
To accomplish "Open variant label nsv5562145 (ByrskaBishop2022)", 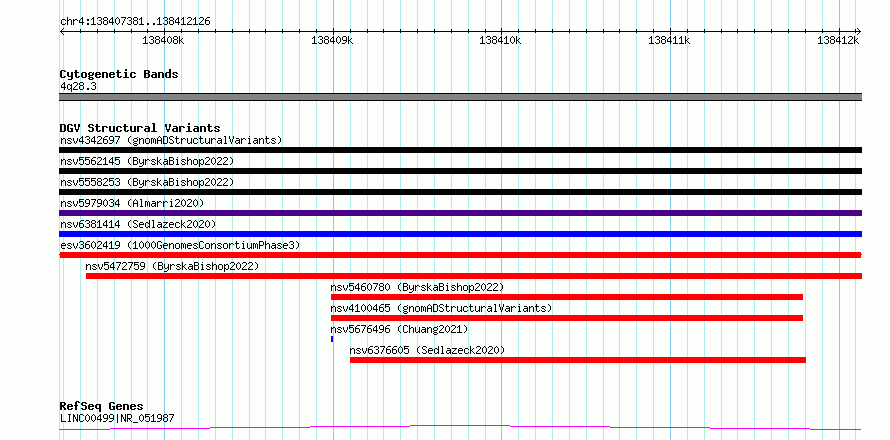I will tap(147, 161).
